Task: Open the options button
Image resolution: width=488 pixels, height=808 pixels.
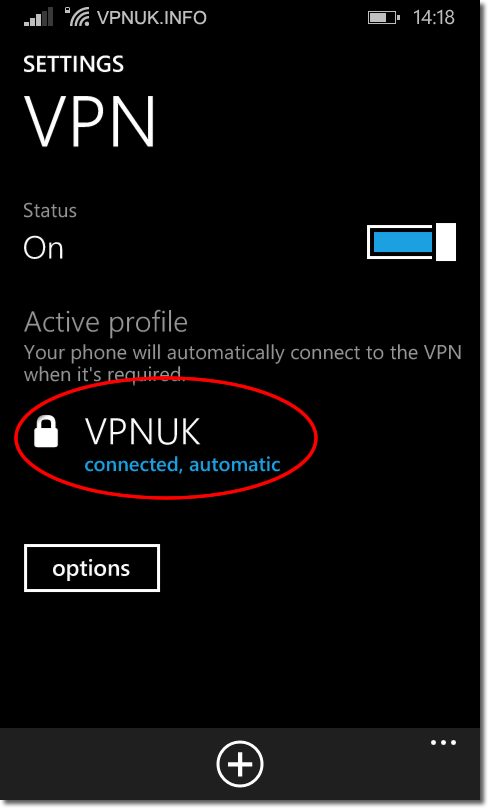Action: click(x=92, y=568)
